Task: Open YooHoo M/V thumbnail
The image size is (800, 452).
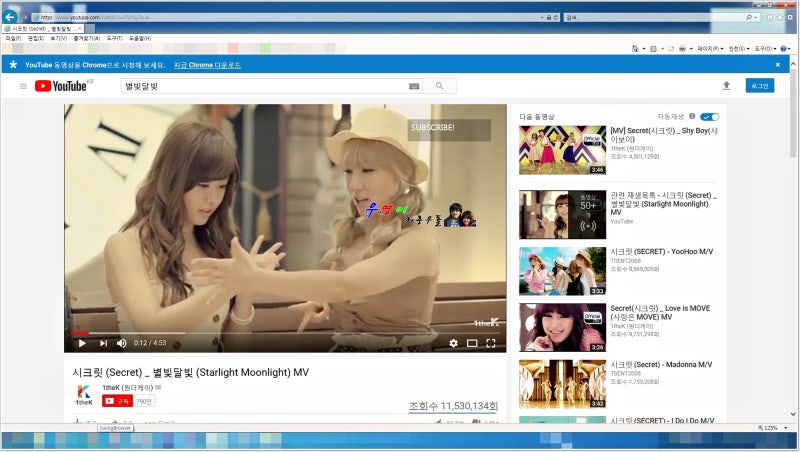Action: click(563, 271)
